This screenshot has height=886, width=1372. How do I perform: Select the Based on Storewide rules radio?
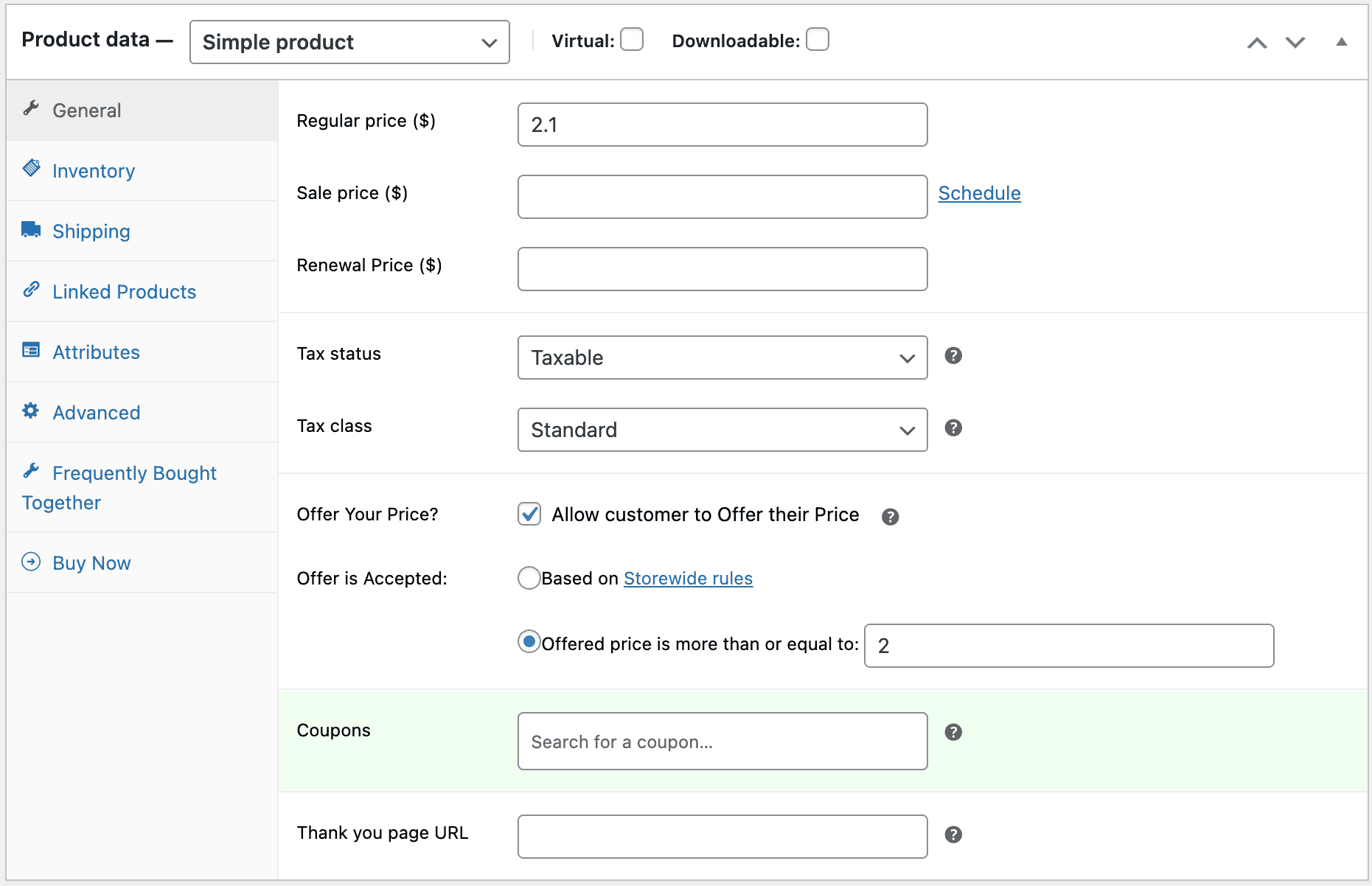click(529, 578)
